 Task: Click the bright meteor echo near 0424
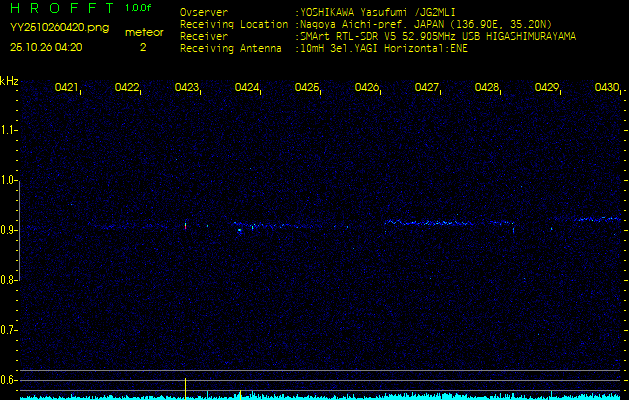pos(240,229)
